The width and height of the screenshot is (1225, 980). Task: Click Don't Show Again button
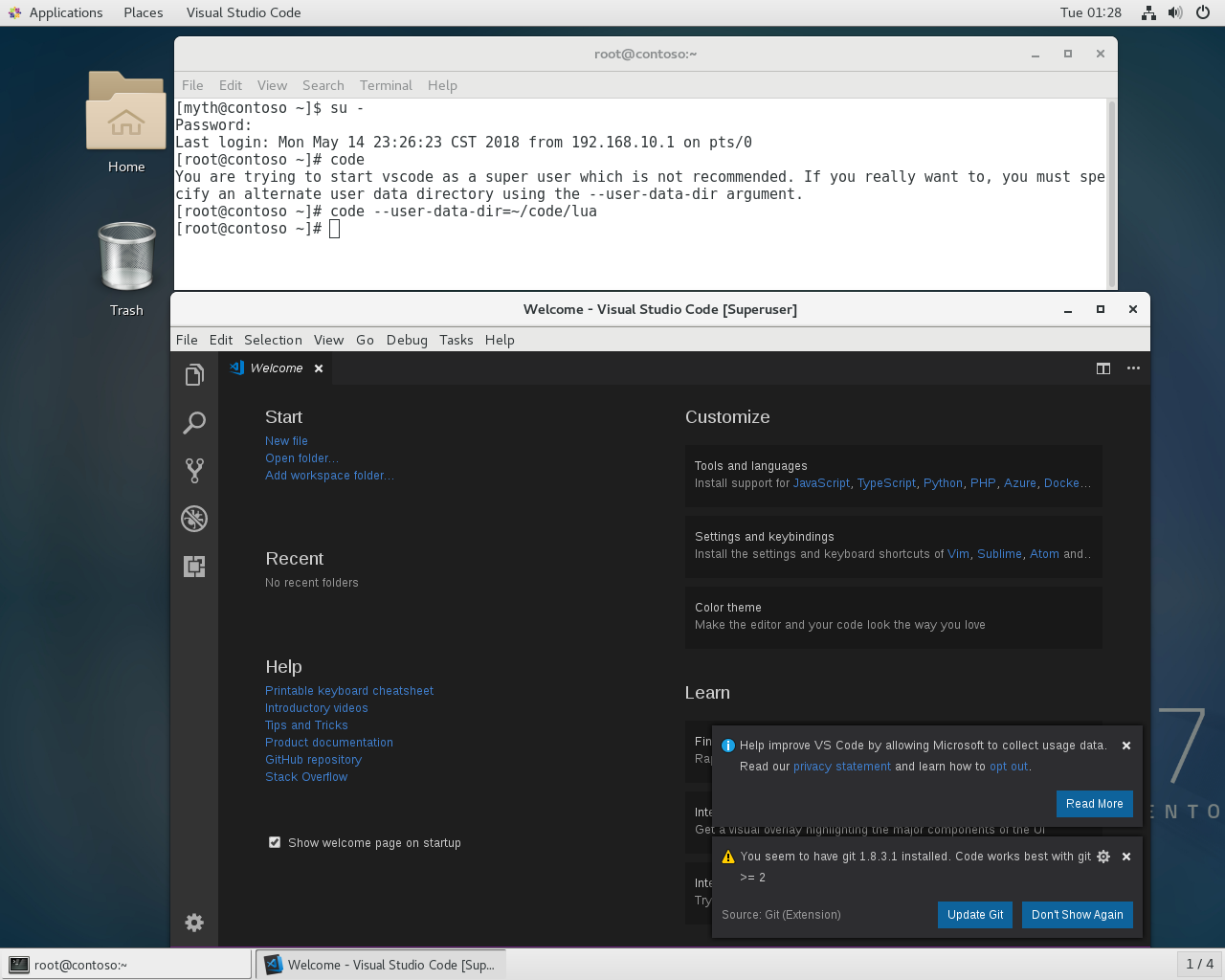point(1078,915)
